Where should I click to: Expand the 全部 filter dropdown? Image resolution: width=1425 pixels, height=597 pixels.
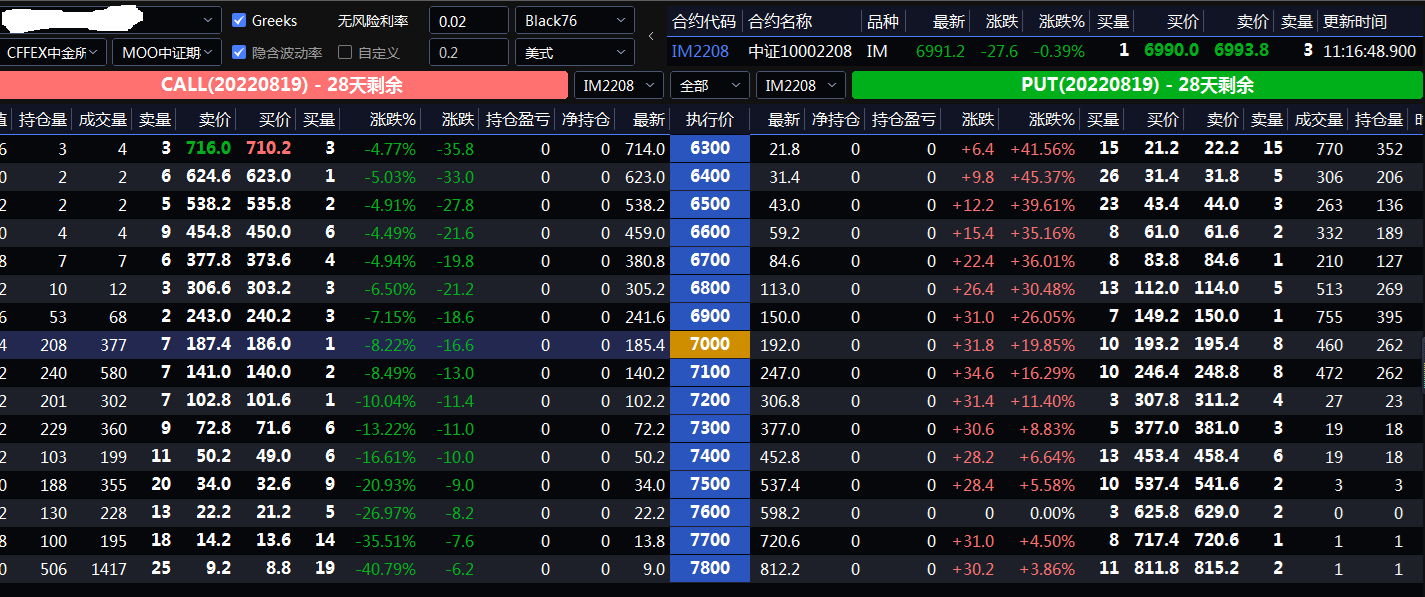click(709, 86)
